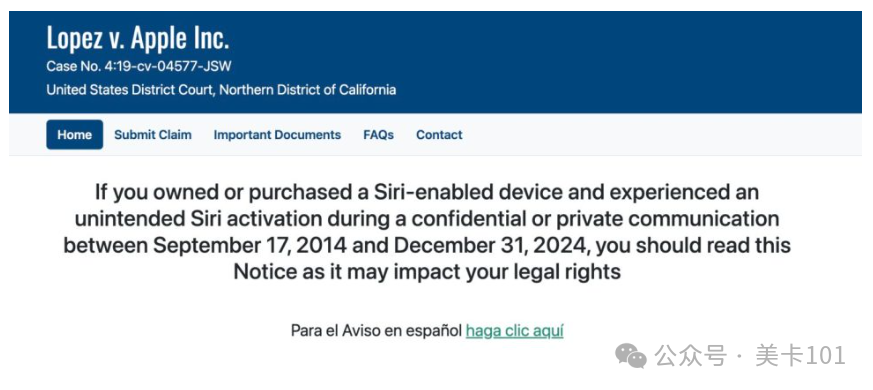873x390 pixels.
Task: Click the 公众号 · 美卡101 watermark text
Action: point(750,356)
